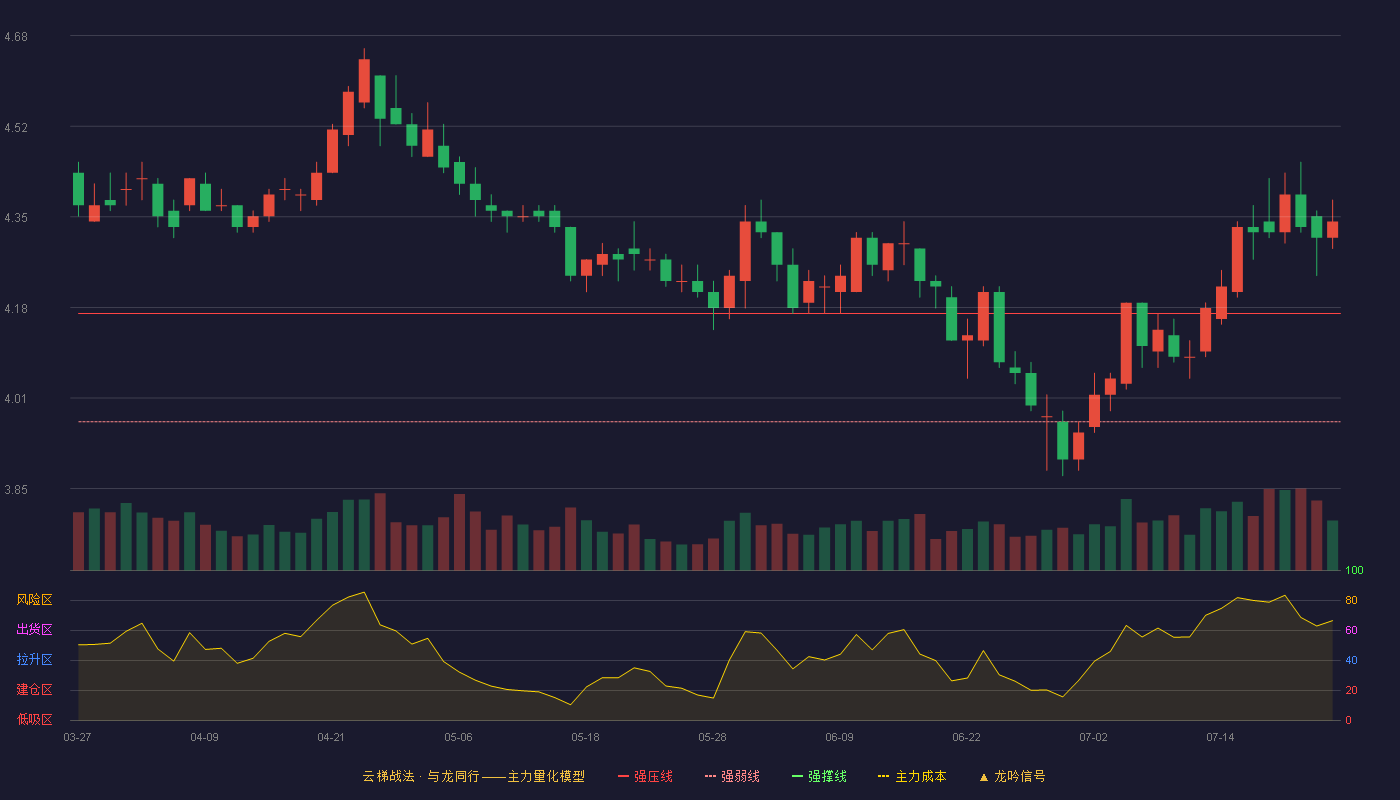Select the 出货区 zone label
The image size is (1400, 800).
[x=34, y=630]
